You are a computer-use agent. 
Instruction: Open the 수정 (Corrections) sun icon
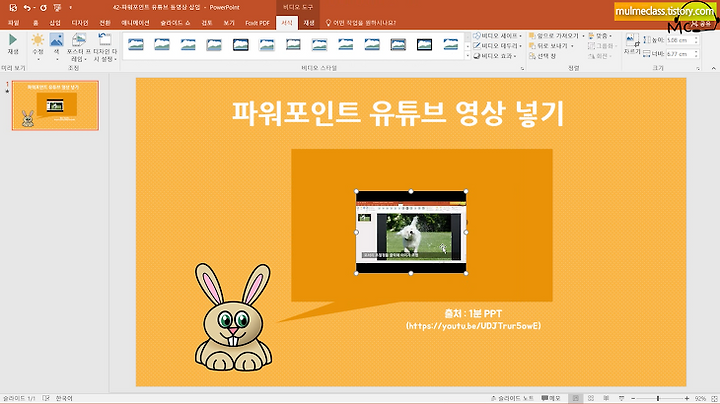tap(38, 46)
